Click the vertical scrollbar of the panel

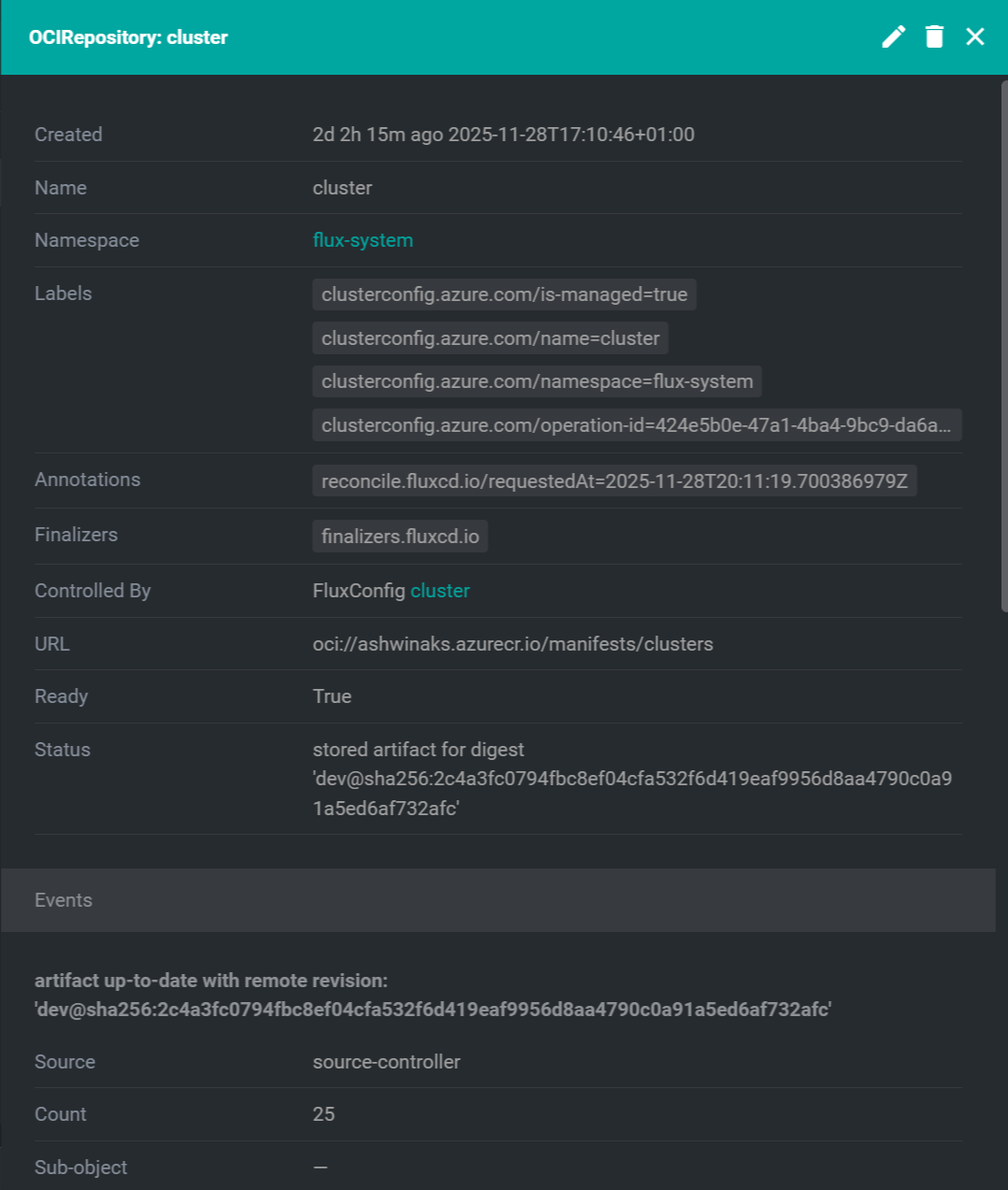click(x=1003, y=346)
